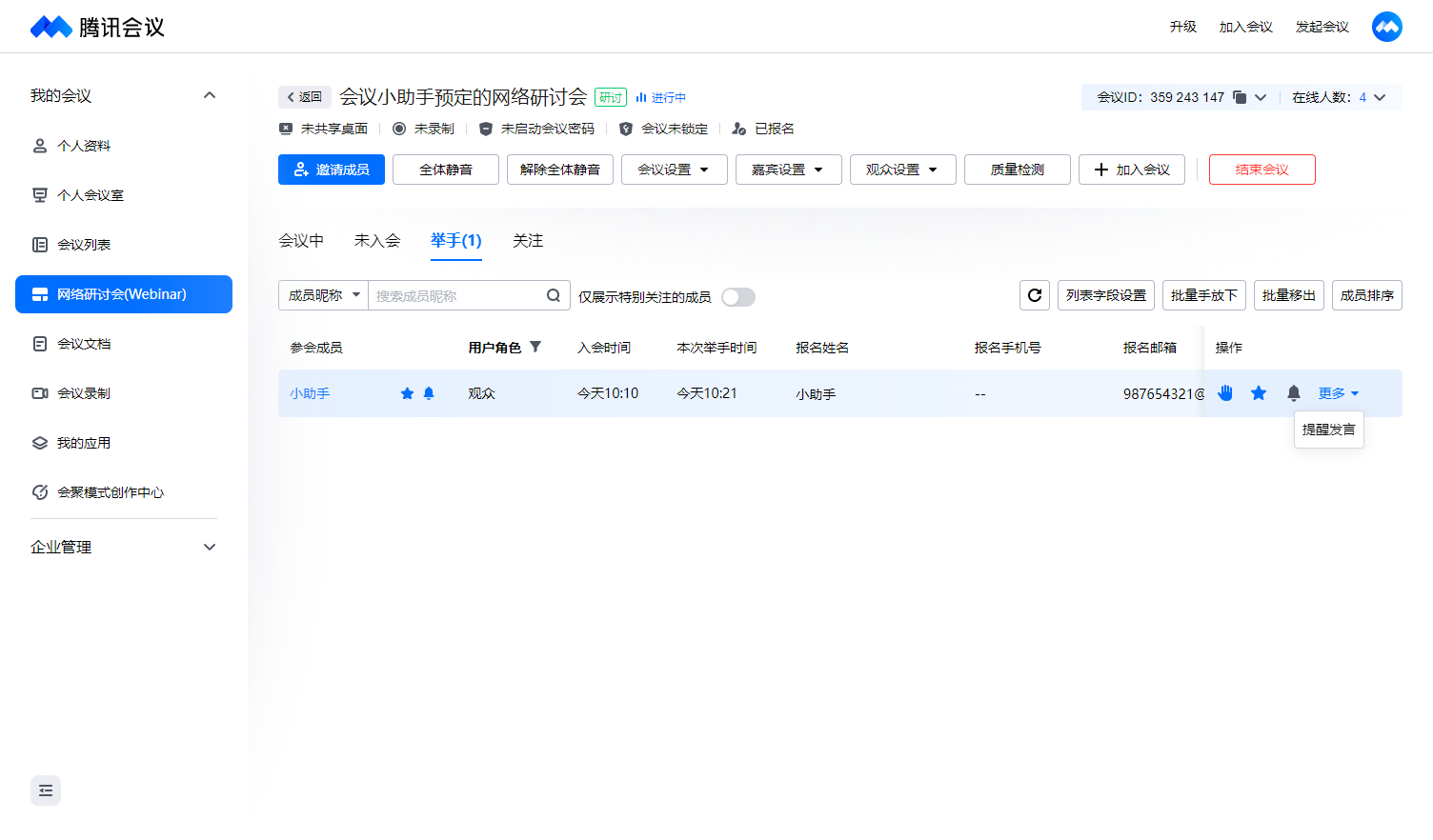The image size is (1433, 840).
Task: Click the Tencent Meeting logo
Action: pos(97,27)
